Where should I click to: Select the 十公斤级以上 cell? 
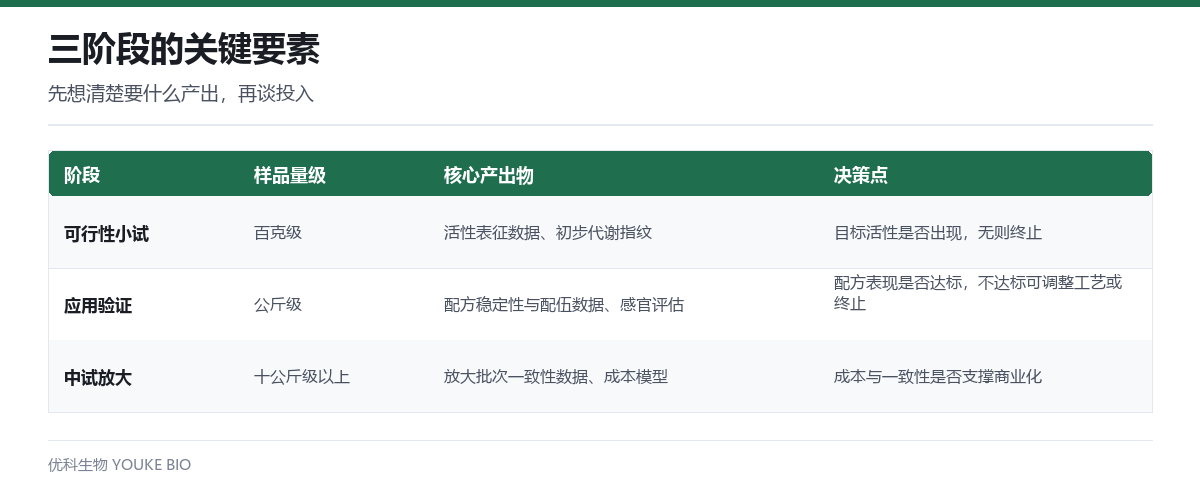pyautogui.click(x=302, y=377)
